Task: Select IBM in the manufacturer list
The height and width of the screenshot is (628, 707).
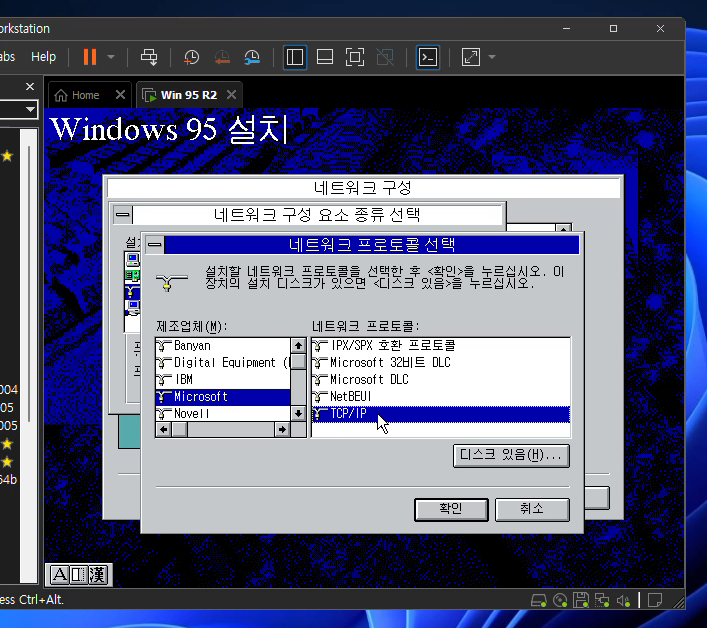Action: pos(223,380)
